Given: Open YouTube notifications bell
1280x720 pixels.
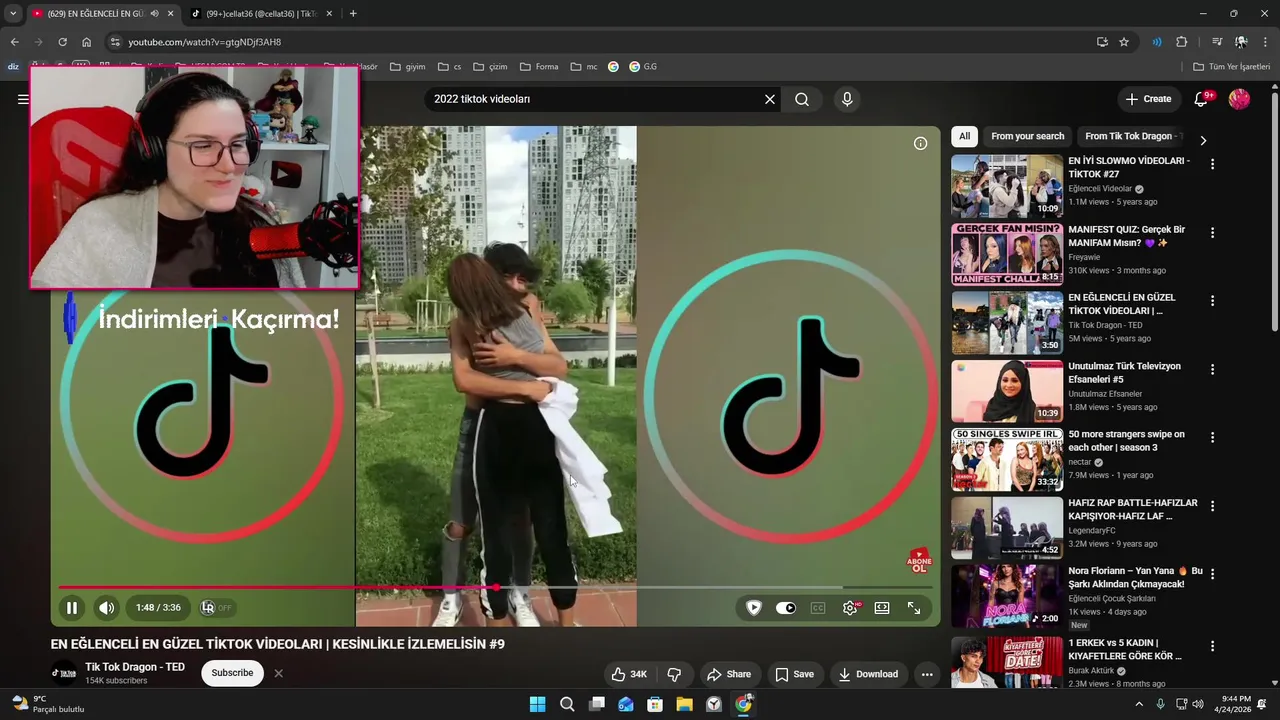Looking at the screenshot, I should (x=1201, y=99).
